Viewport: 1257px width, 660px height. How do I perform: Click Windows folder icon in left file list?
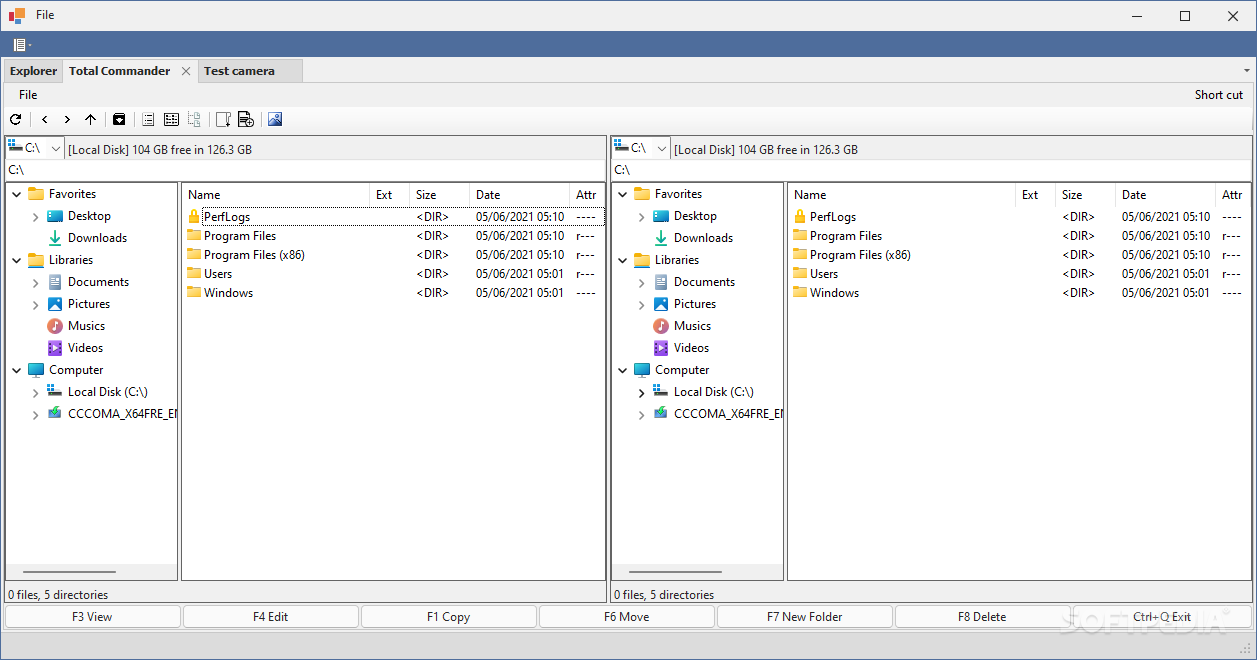(x=194, y=292)
